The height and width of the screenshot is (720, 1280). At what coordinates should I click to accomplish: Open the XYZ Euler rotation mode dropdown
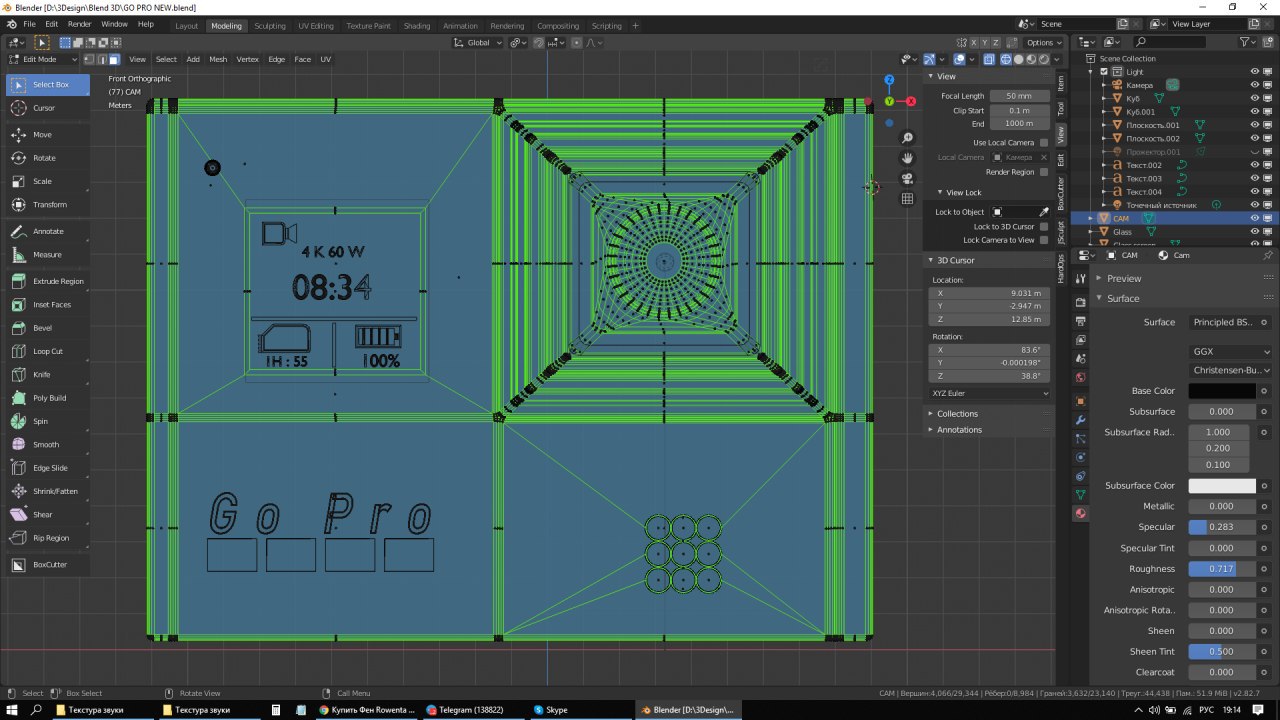click(990, 393)
